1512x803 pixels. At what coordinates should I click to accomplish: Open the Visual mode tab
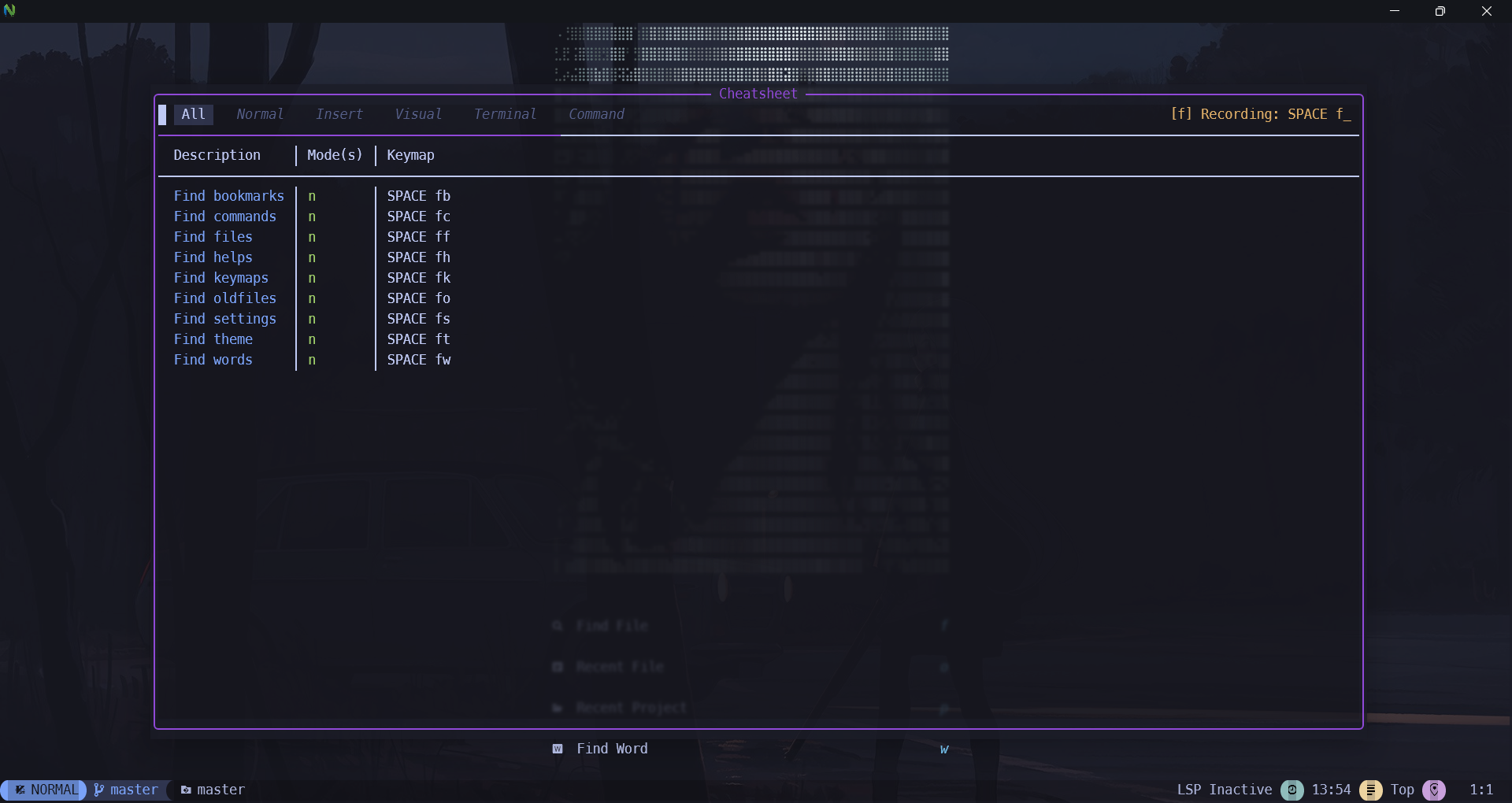pyautogui.click(x=418, y=114)
